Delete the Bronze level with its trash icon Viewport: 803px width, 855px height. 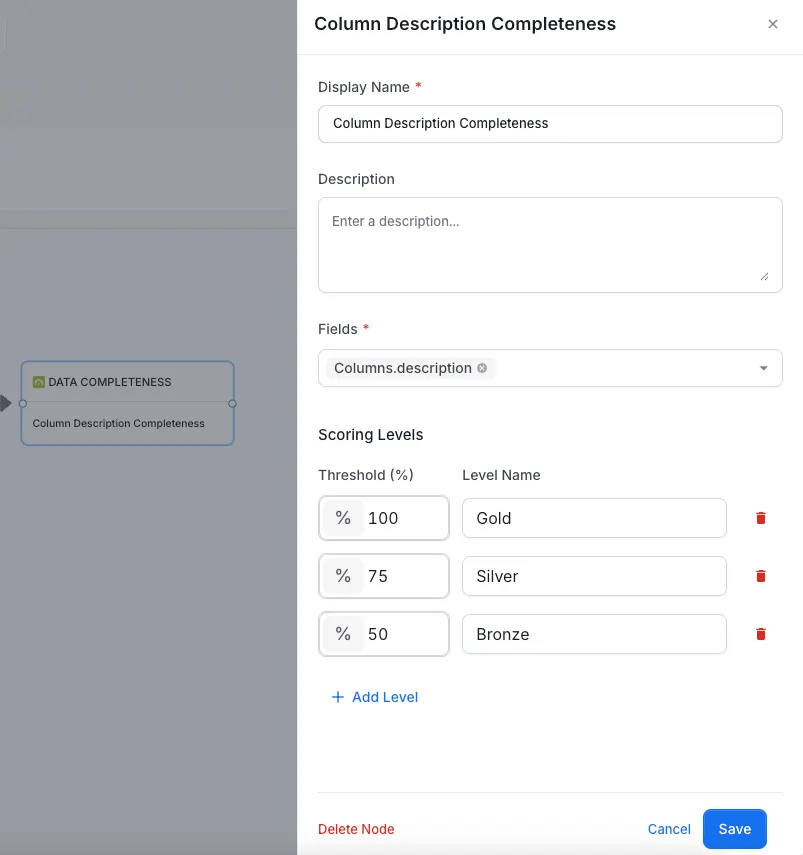coord(760,634)
